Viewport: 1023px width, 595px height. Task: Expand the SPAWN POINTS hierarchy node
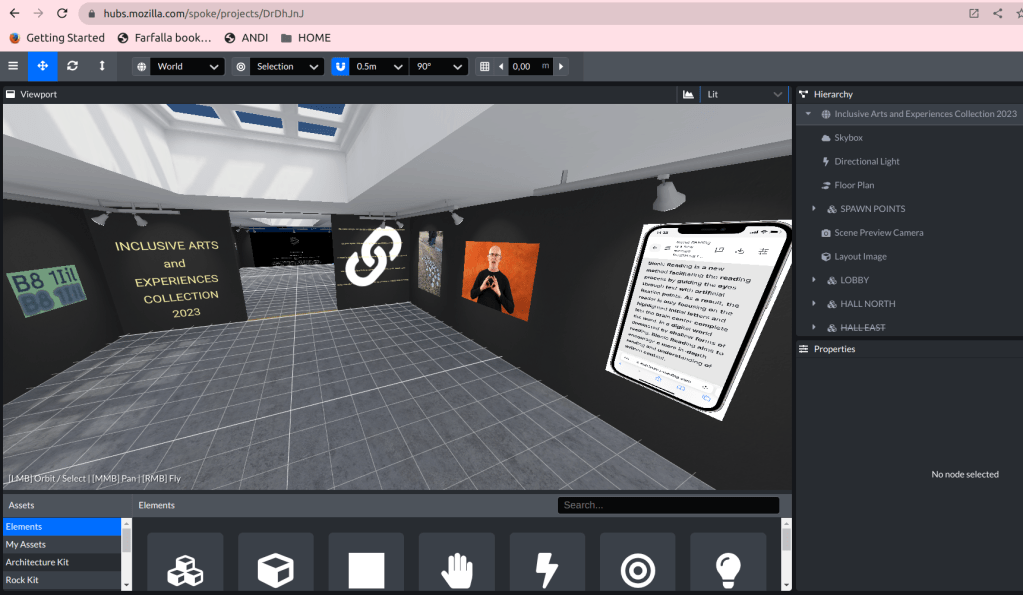[813, 208]
